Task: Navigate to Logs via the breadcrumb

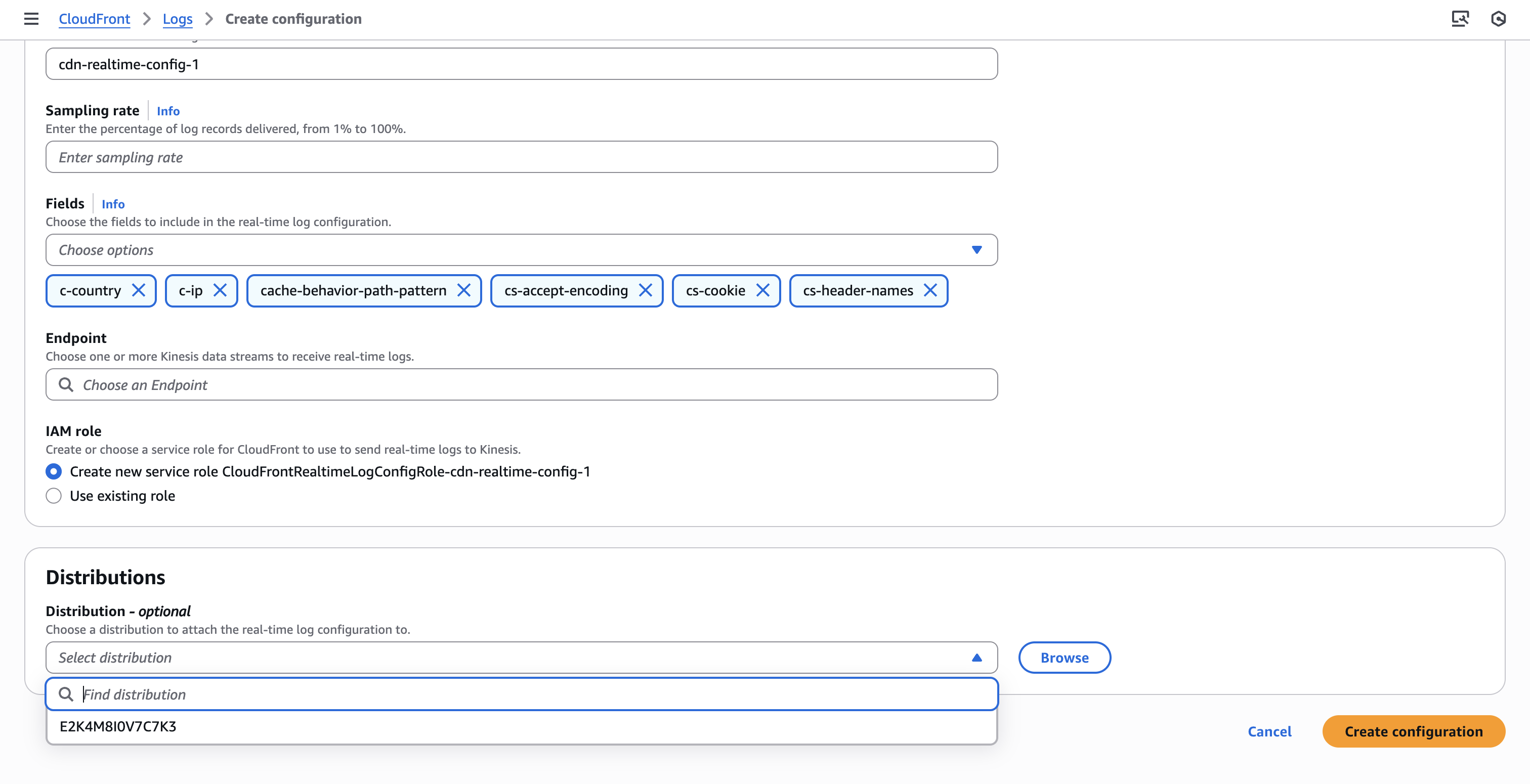Action: pyautogui.click(x=178, y=18)
